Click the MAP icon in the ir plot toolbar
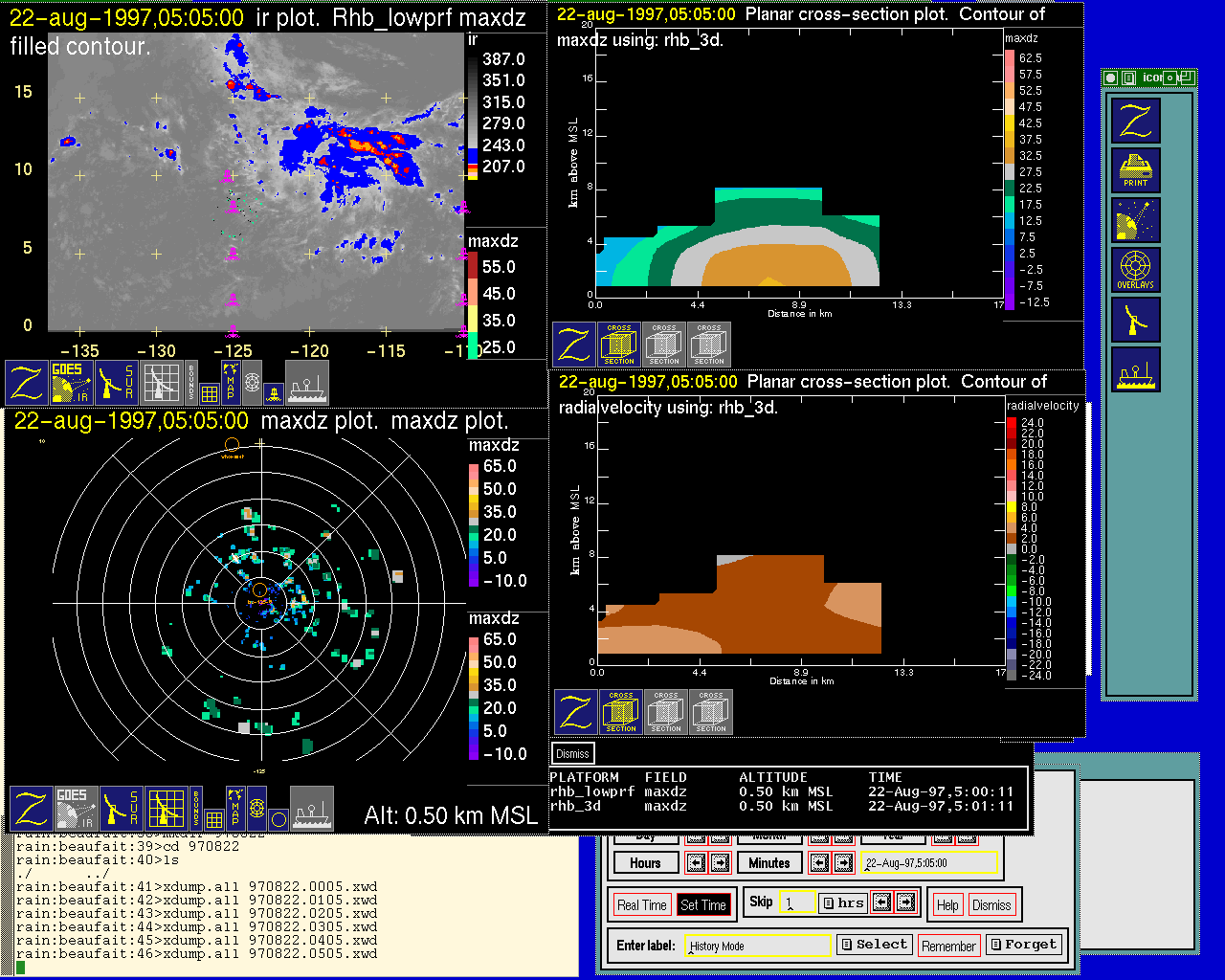 click(231, 382)
